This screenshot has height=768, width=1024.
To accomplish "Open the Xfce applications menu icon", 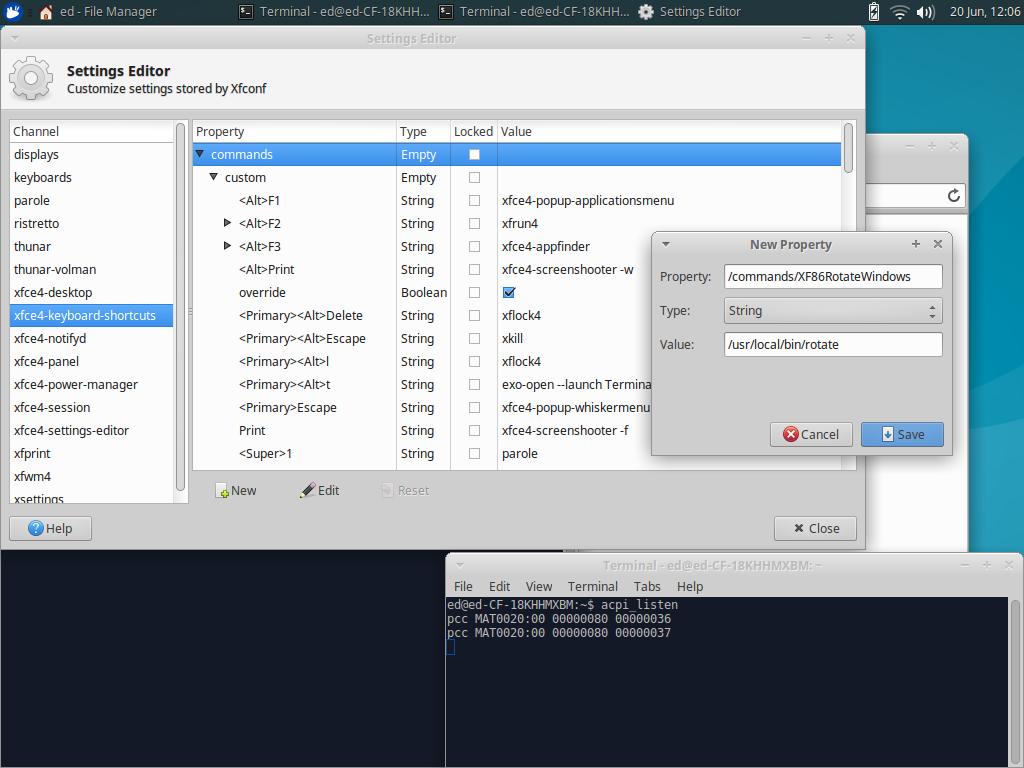I will 11,12.
